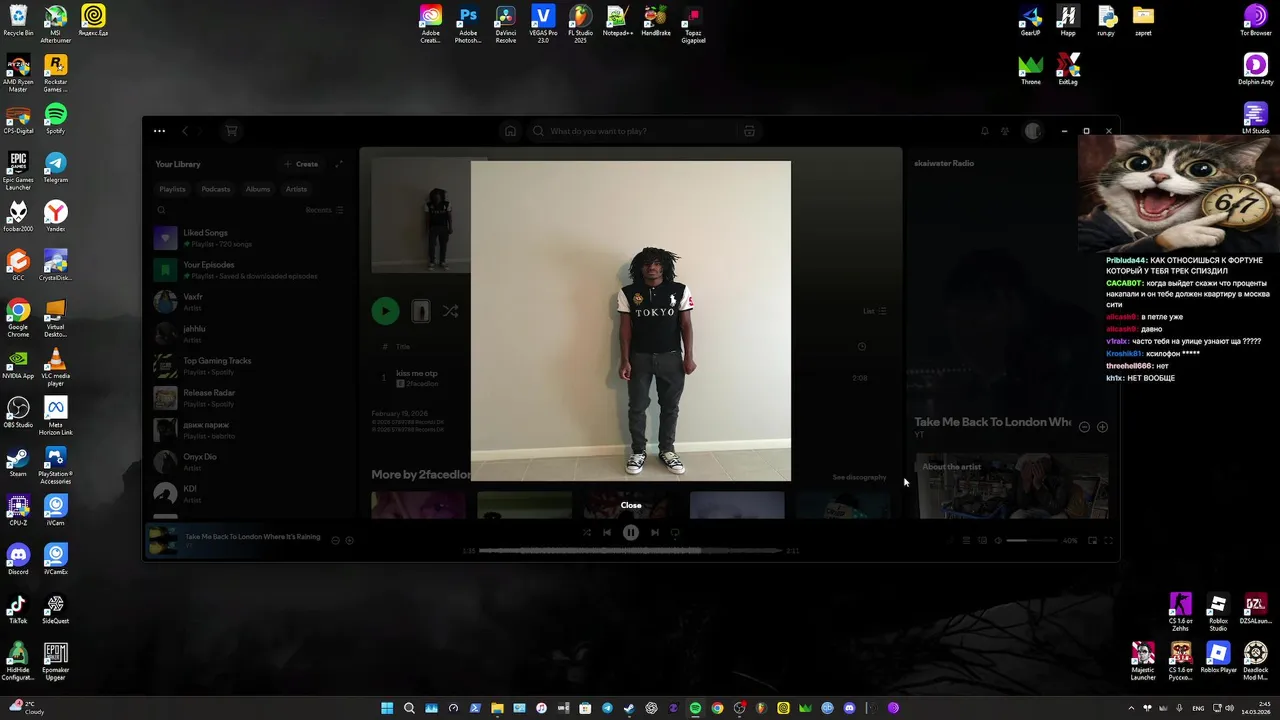Launch HandBrake desktop shortcut

[x=655, y=20]
